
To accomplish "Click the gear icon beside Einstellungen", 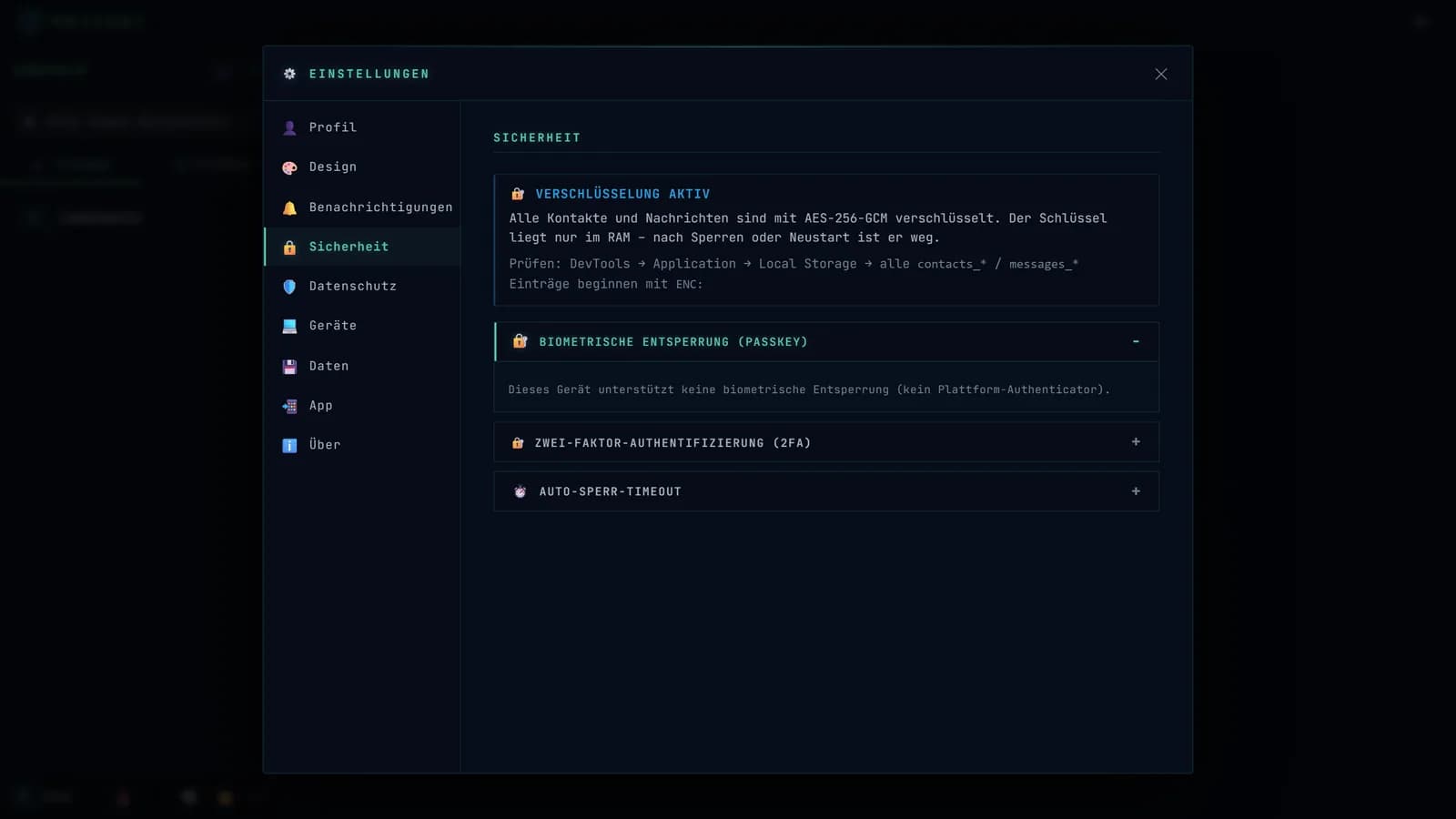I will click(x=289, y=74).
